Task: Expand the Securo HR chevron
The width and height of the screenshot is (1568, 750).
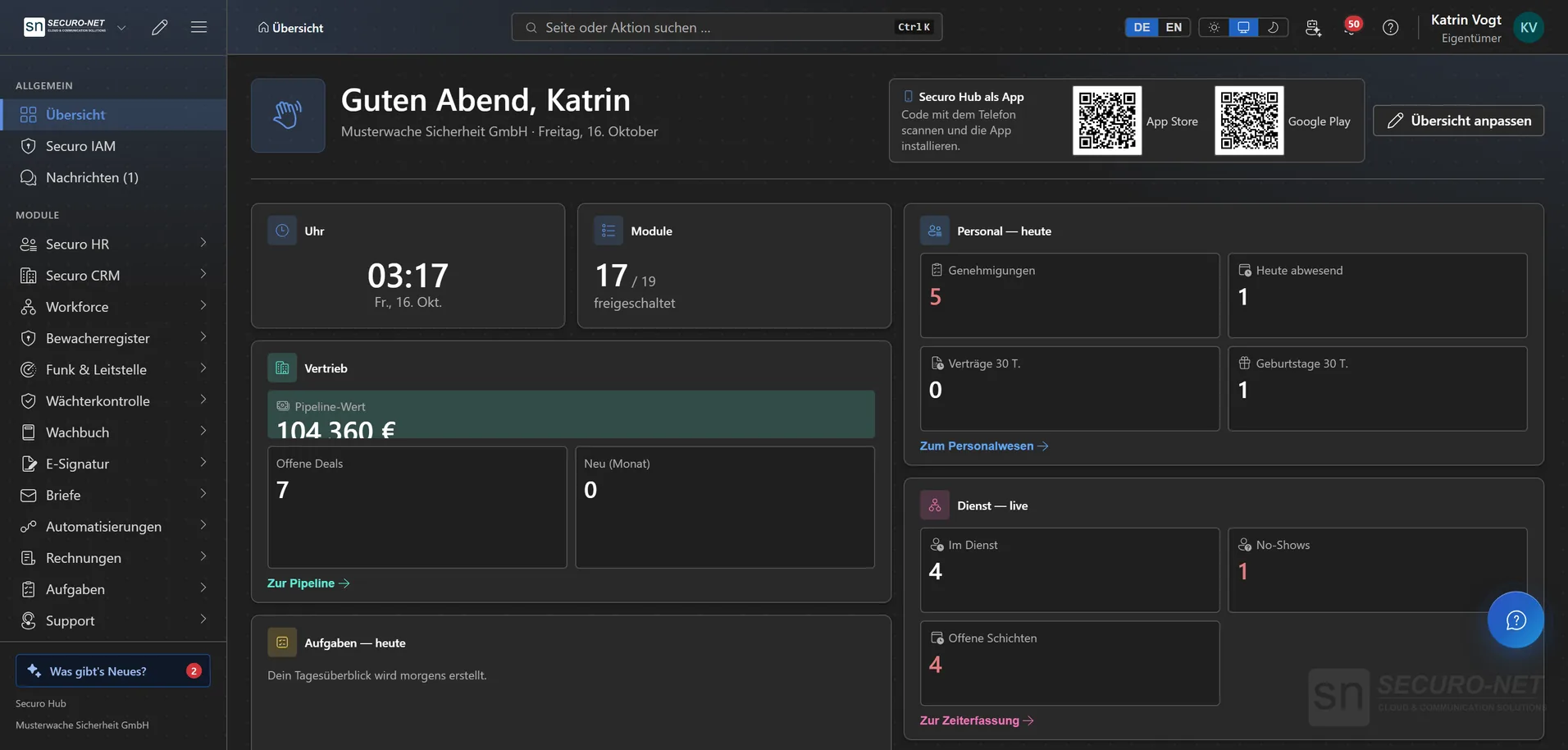Action: tap(203, 243)
